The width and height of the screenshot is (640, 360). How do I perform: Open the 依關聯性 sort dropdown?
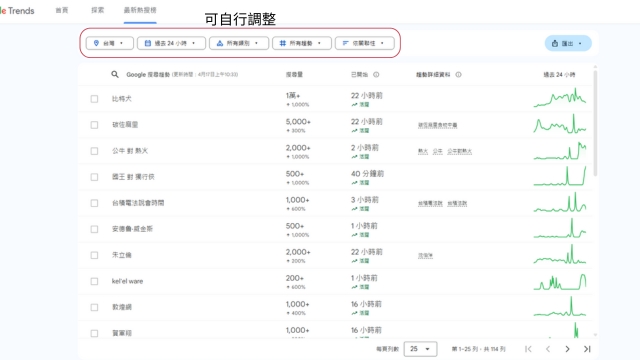point(364,43)
